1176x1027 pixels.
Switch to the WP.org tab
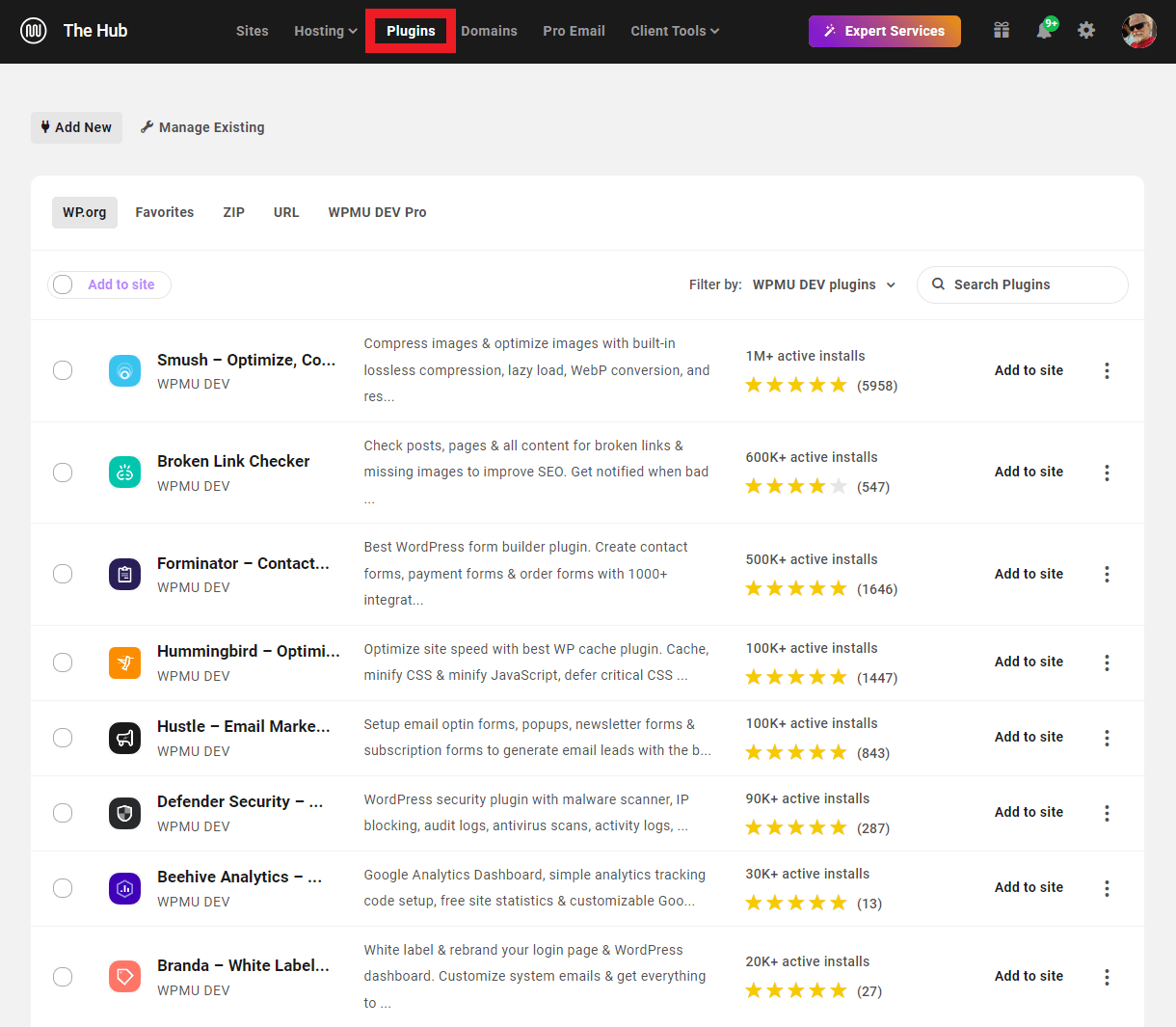tap(85, 212)
